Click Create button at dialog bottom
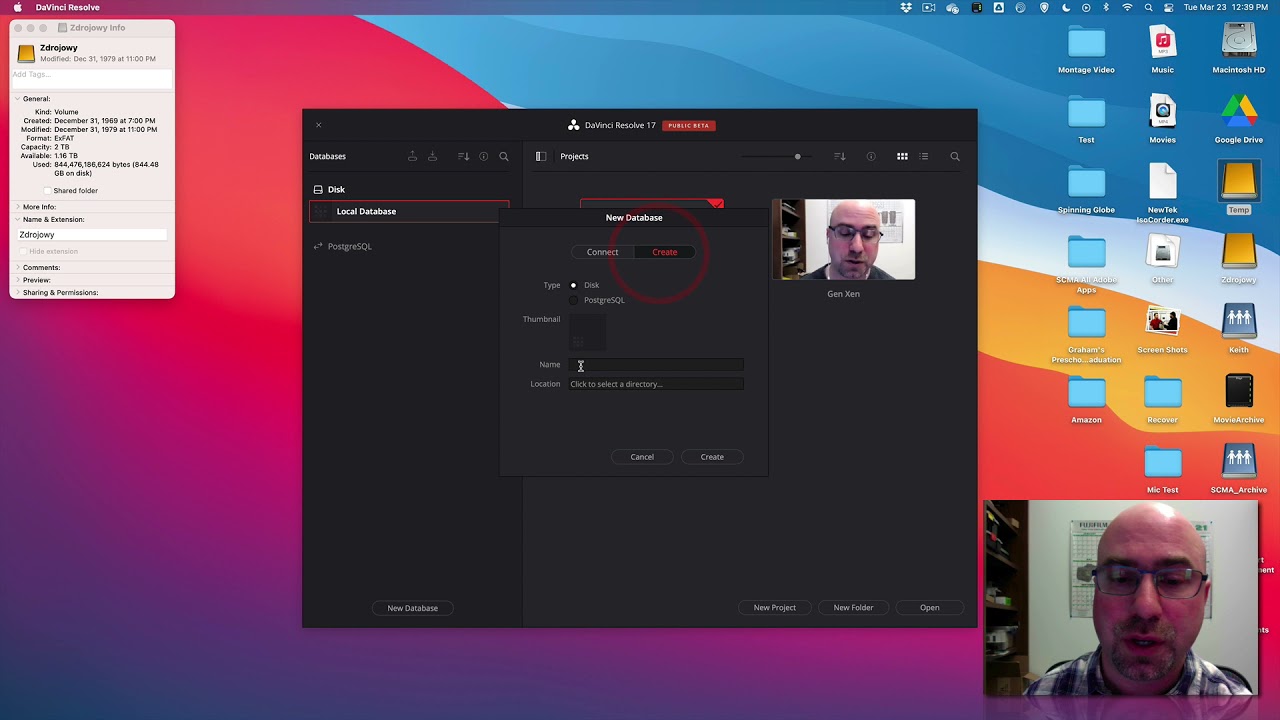The height and width of the screenshot is (720, 1280). (x=712, y=457)
